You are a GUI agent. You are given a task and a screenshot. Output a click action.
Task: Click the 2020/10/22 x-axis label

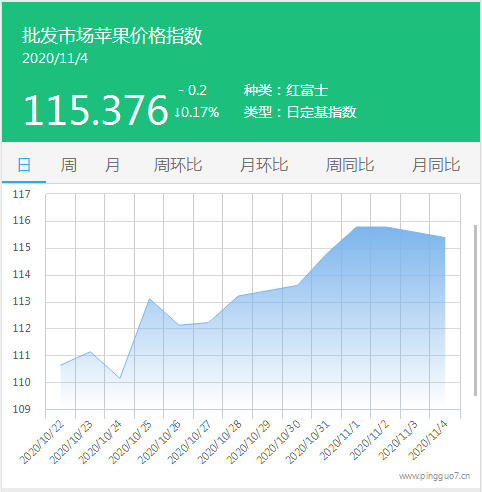point(42,442)
